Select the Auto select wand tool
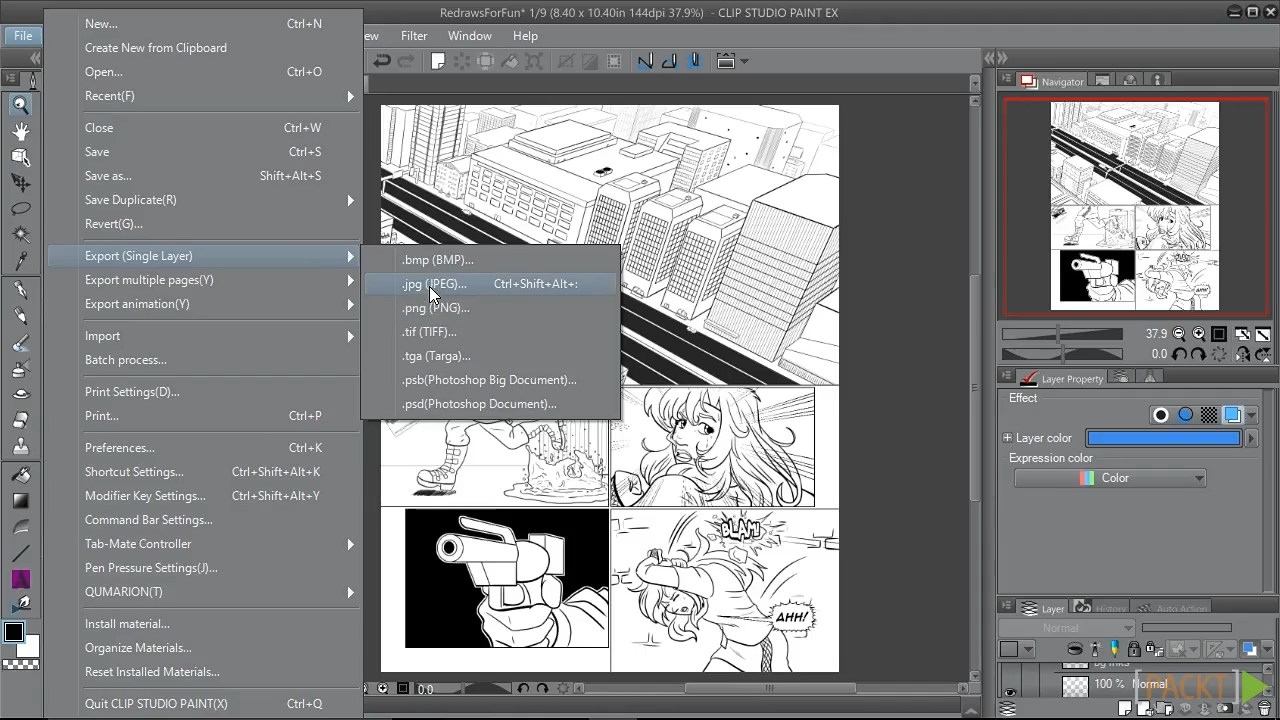The image size is (1280, 720). [20, 235]
